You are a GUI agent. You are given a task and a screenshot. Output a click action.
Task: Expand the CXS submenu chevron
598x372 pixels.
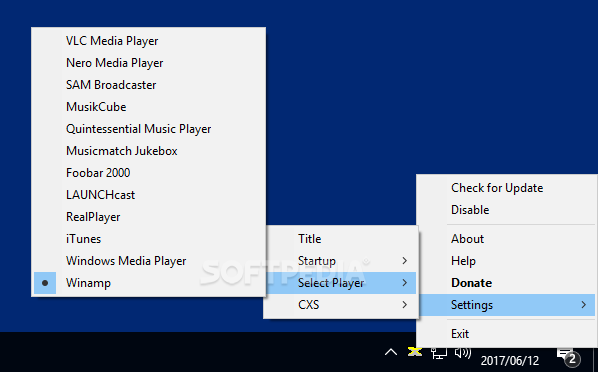405,305
